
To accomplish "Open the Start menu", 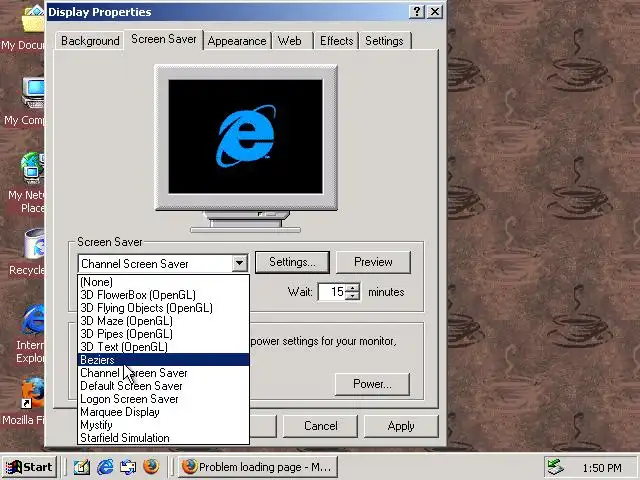I will (29, 467).
